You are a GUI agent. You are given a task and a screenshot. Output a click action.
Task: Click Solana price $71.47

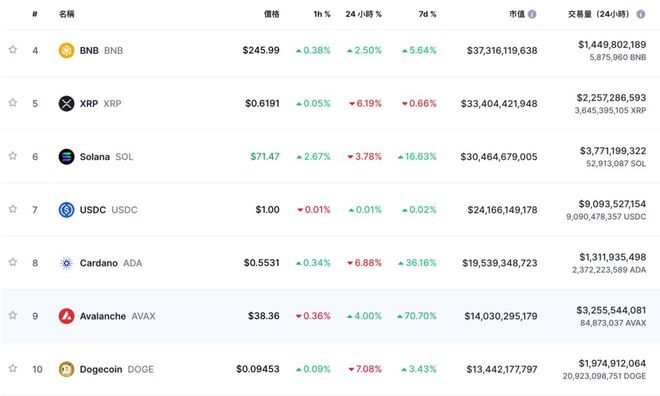[265, 156]
